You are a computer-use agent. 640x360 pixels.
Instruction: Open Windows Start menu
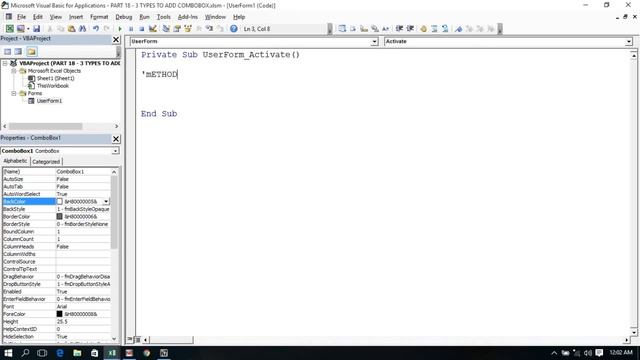tap(8, 353)
